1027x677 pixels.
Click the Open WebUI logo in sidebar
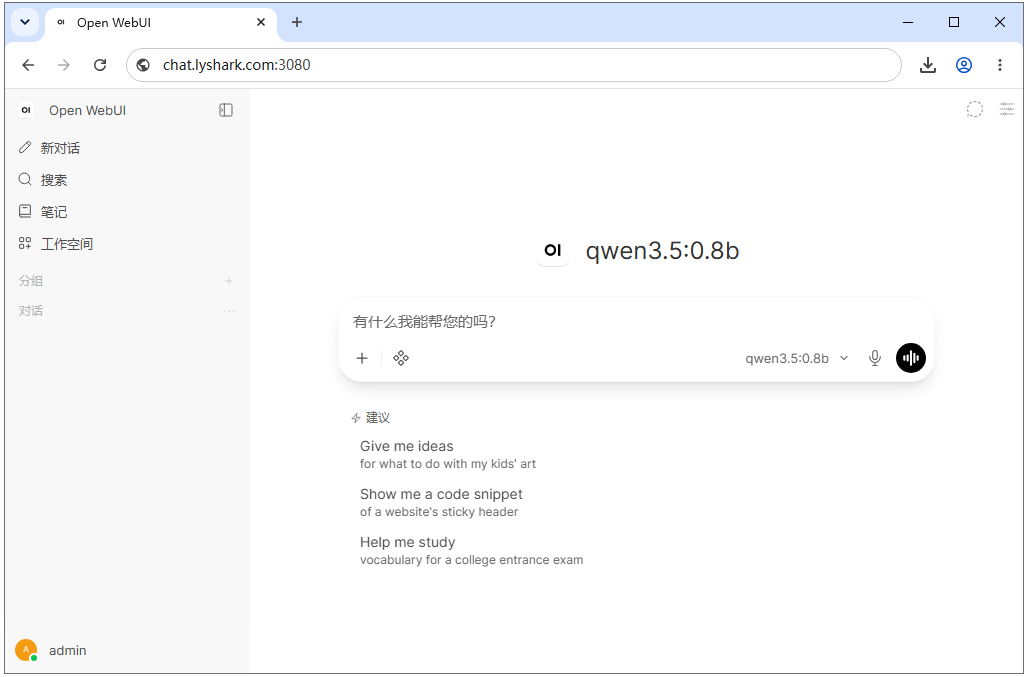click(26, 110)
